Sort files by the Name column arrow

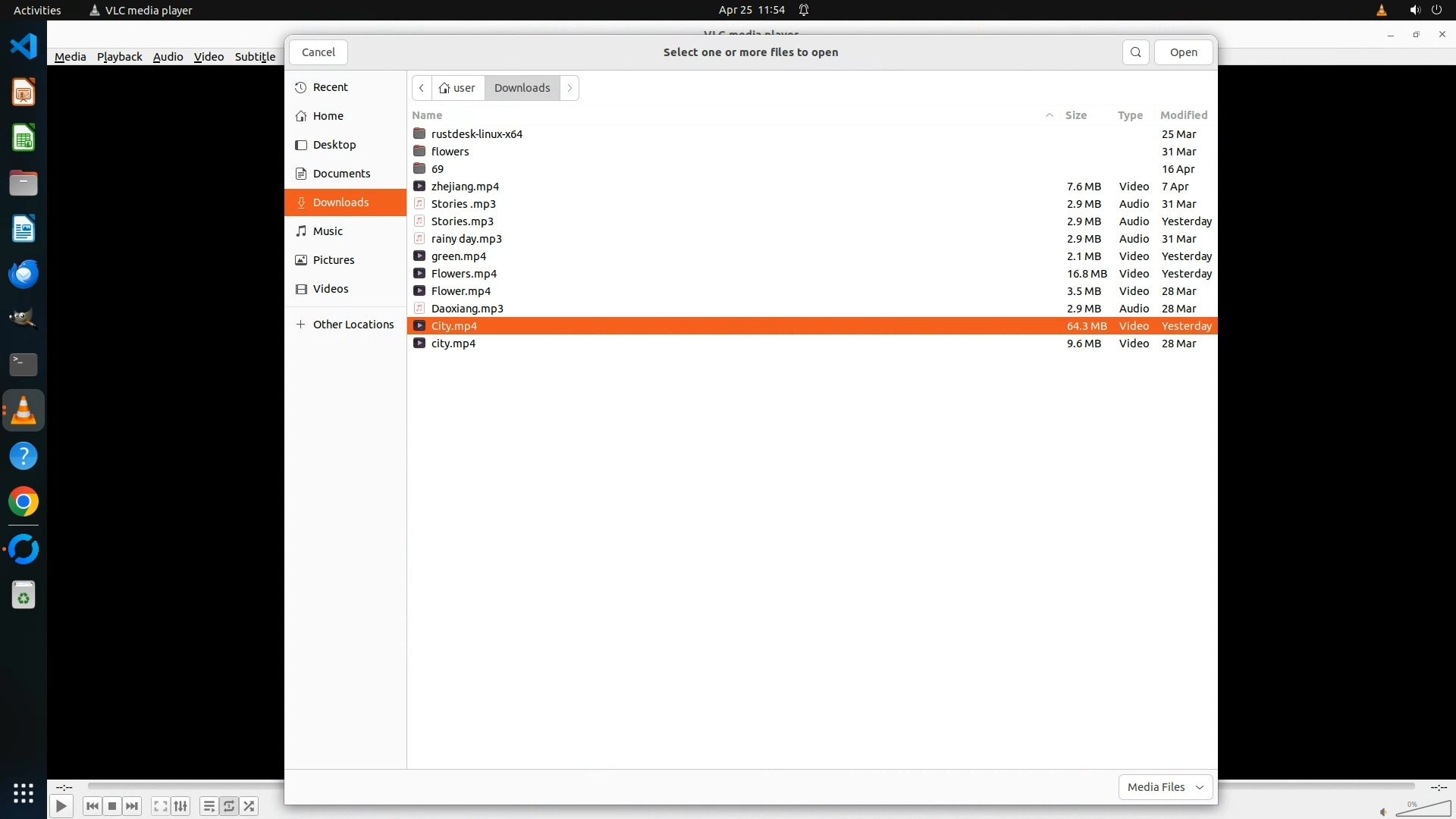(x=1049, y=115)
